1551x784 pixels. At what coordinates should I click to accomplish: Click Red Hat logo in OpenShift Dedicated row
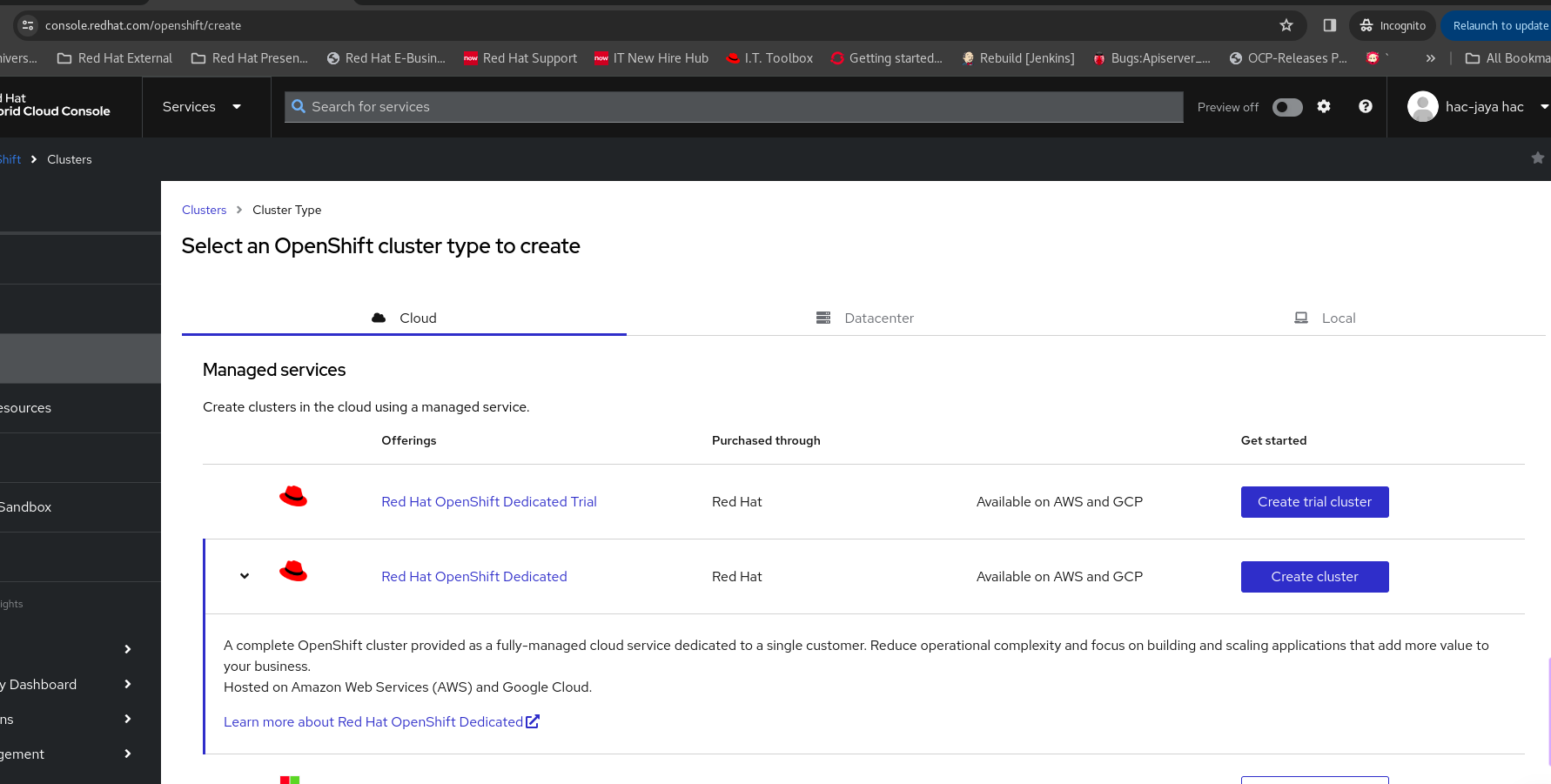tap(293, 572)
